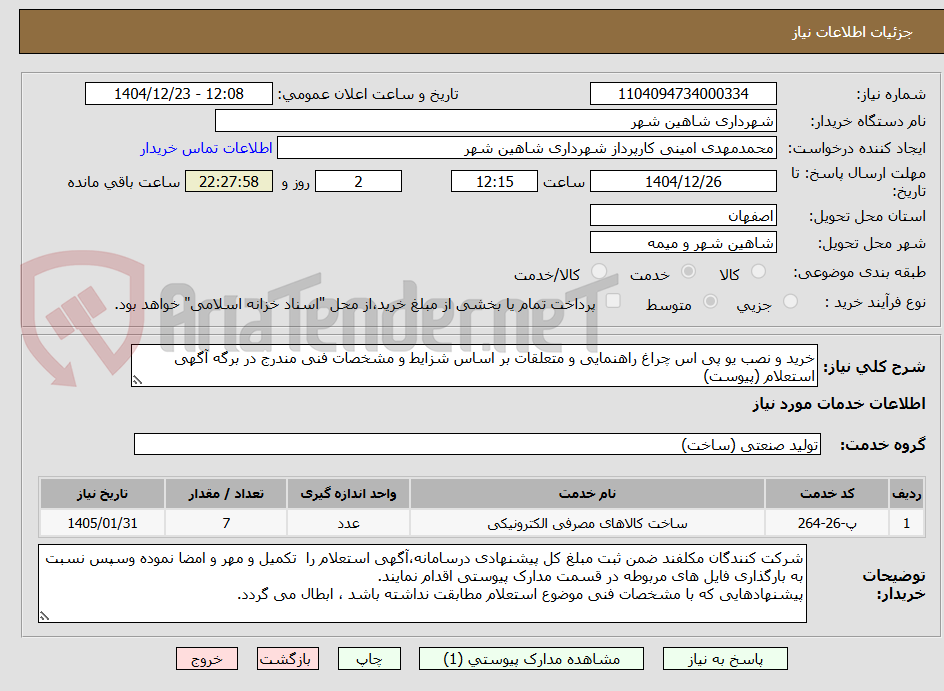Click the unit cell عدد
This screenshot has width=944, height=691.
coord(348,523)
